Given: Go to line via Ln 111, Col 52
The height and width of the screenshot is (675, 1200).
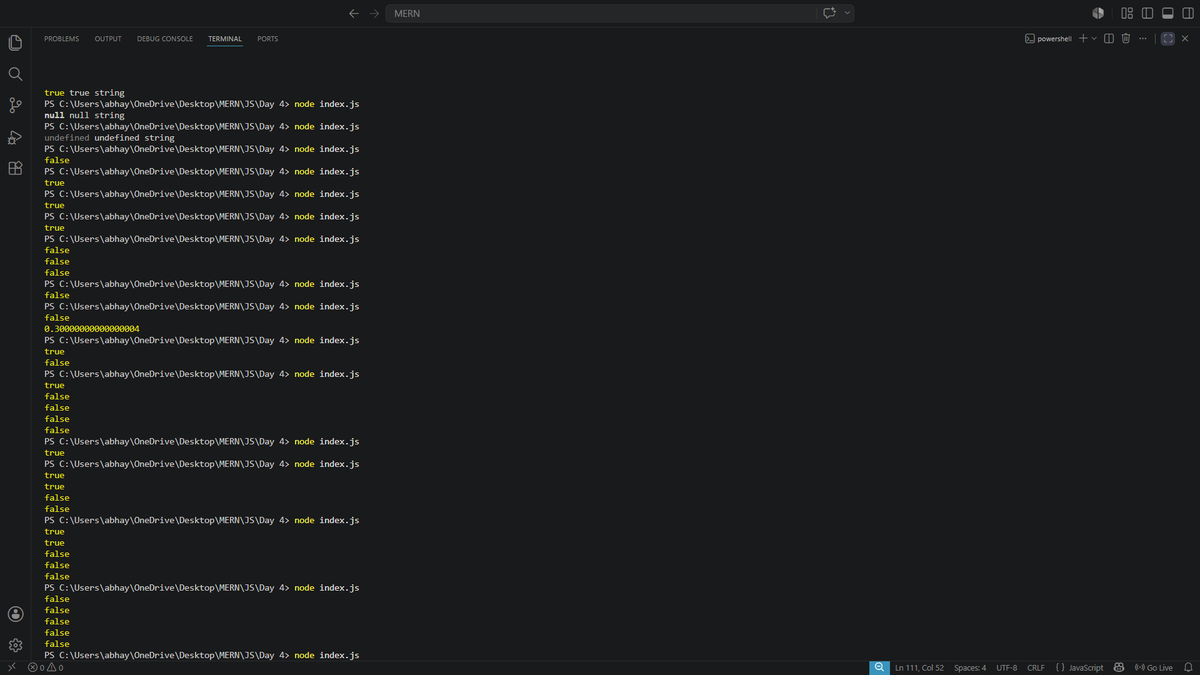Looking at the screenshot, I should pyautogui.click(x=919, y=667).
